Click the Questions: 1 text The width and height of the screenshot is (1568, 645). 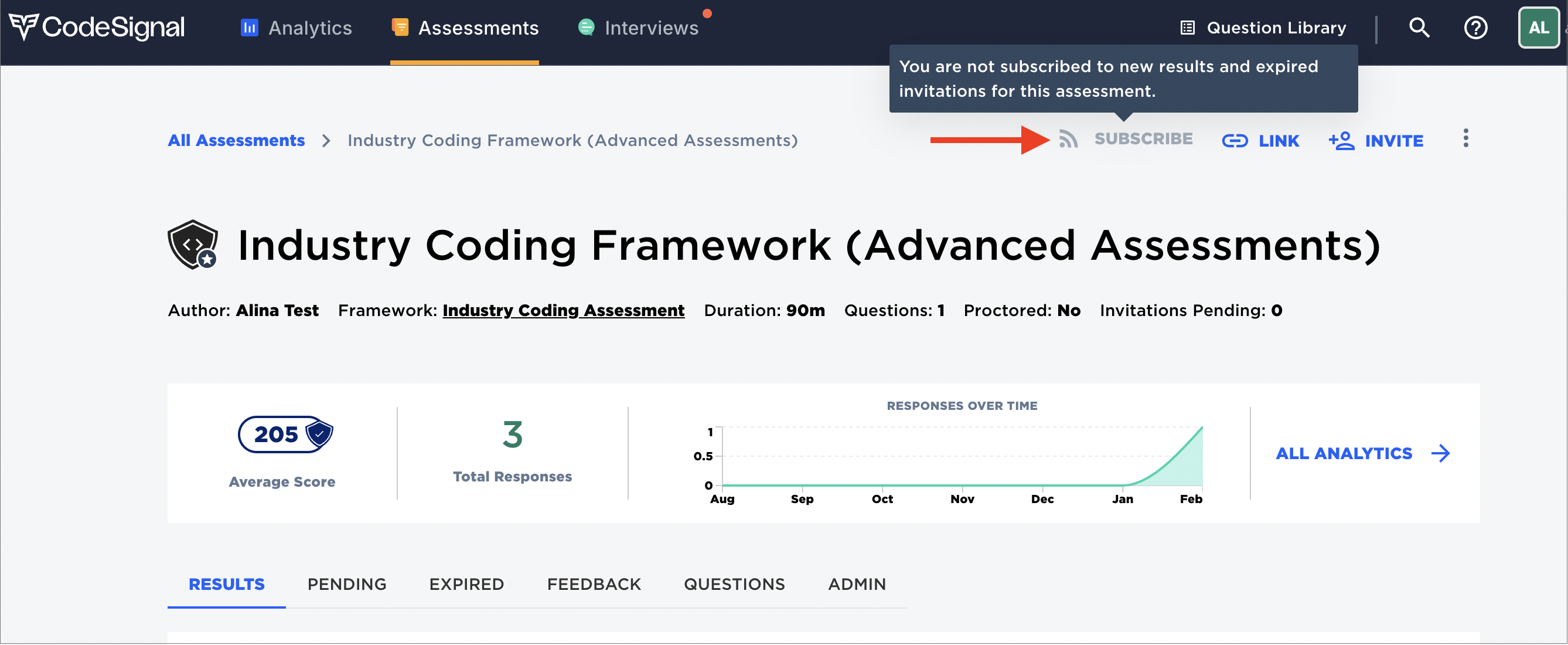pos(895,311)
